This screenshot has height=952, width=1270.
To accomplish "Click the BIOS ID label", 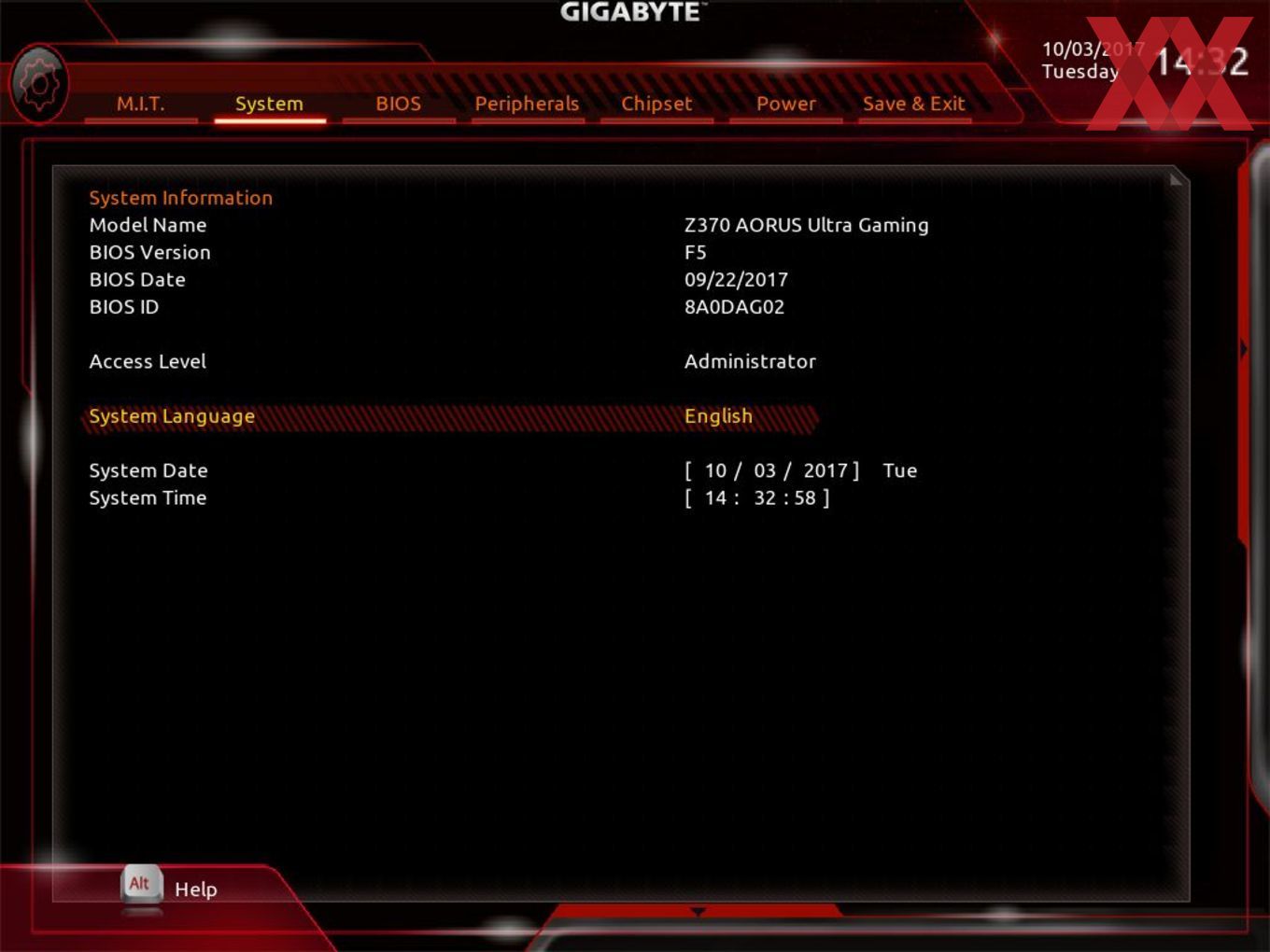I will 123,307.
